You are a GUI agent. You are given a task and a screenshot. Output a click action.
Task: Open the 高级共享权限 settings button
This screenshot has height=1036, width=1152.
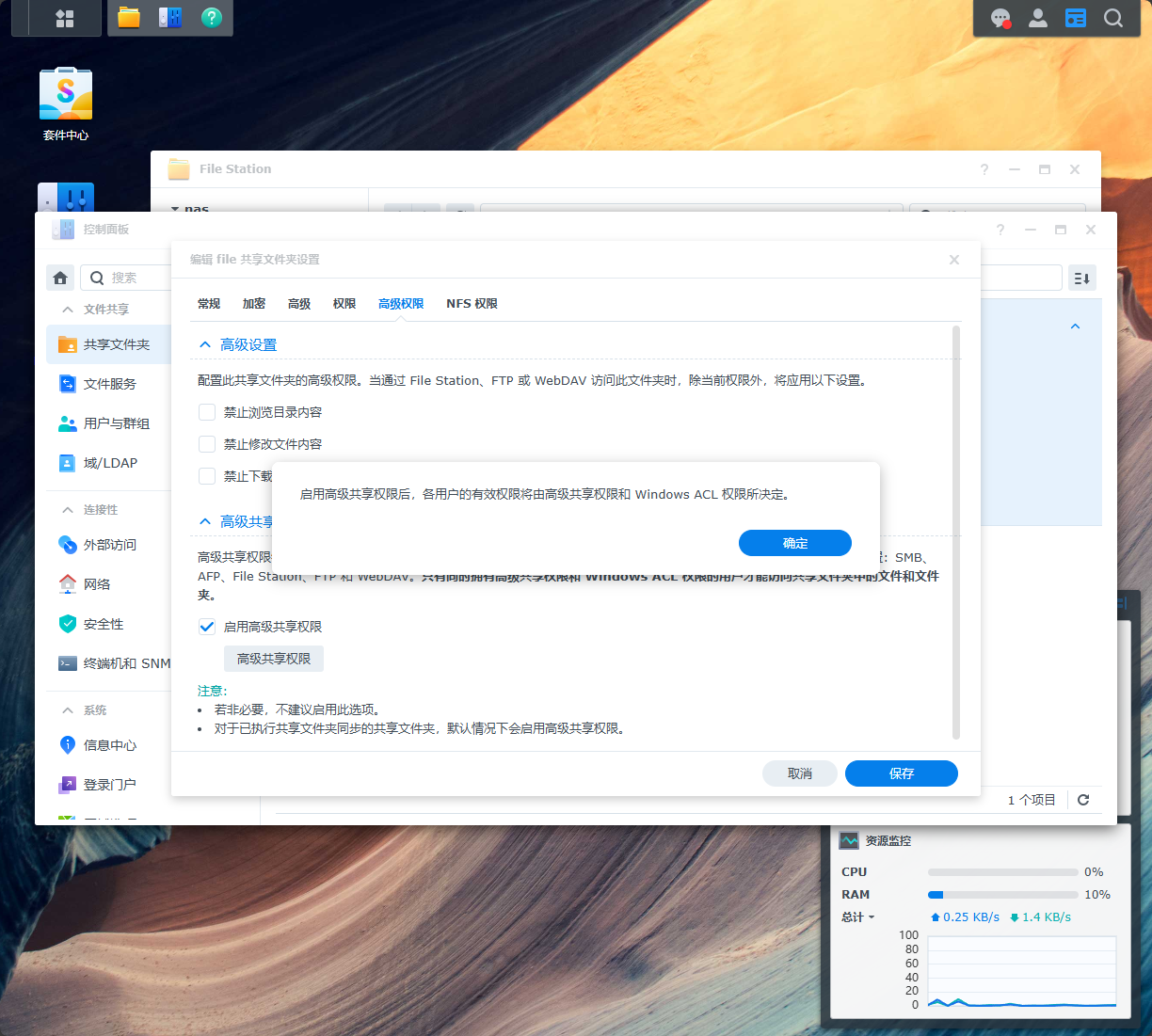click(274, 659)
